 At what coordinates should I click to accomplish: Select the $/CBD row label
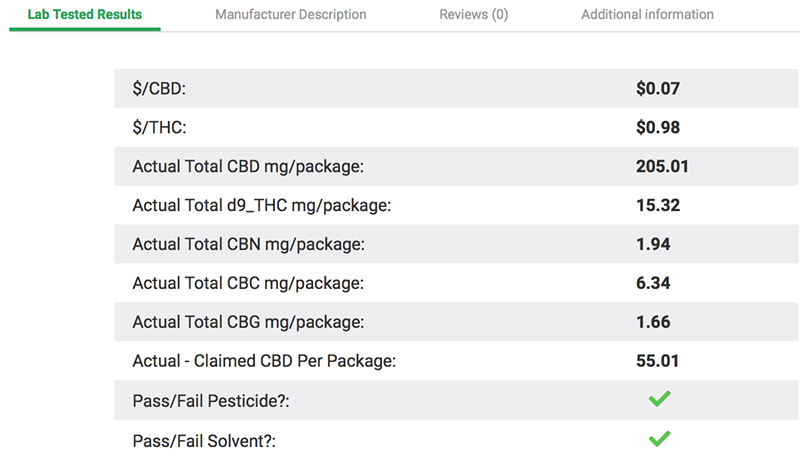[x=159, y=88]
